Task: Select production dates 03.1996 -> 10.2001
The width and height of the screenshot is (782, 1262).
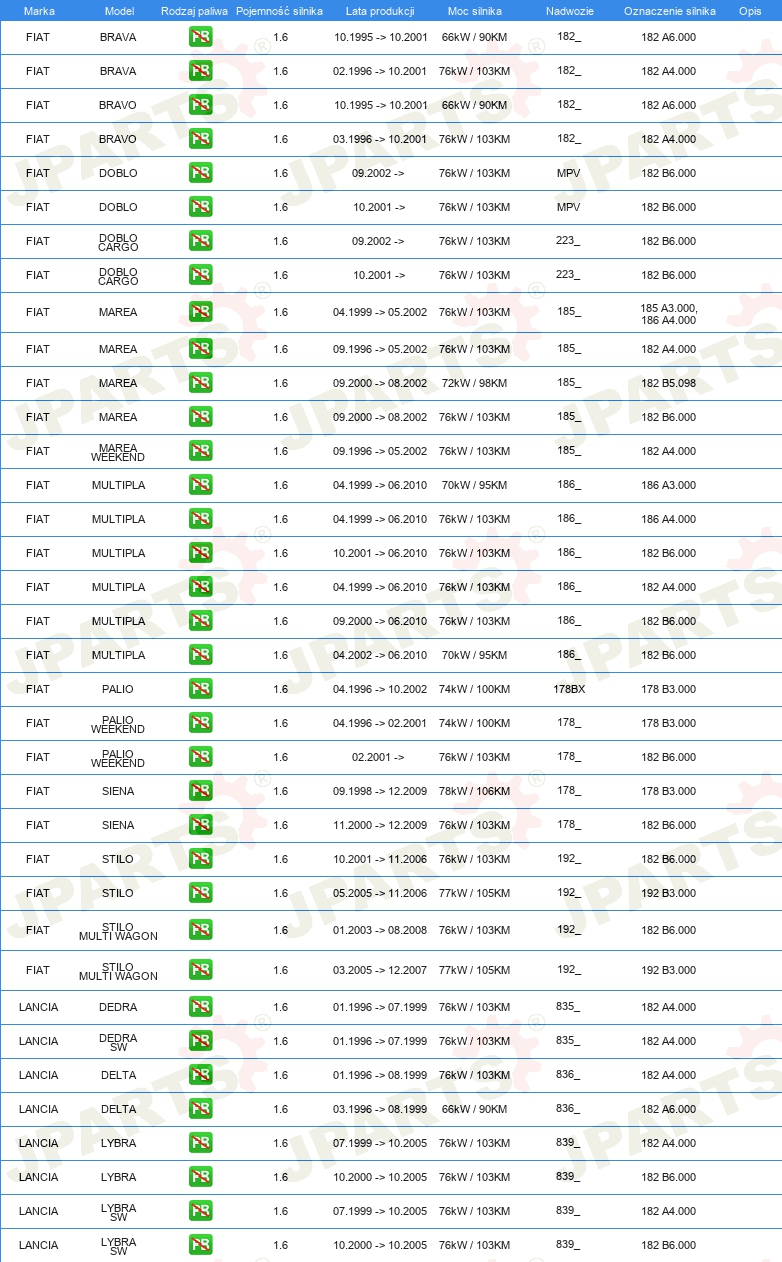Action: 380,139
